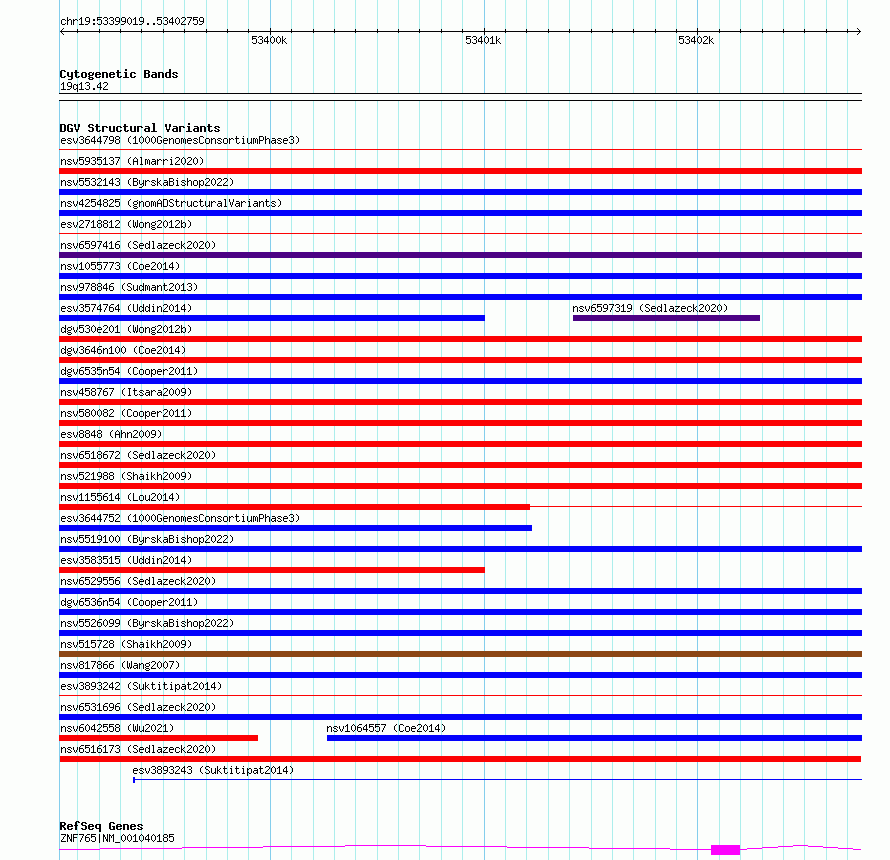890x860 pixels.
Task: Open nsv1064557 (Coe2014) label
Action: point(386,728)
